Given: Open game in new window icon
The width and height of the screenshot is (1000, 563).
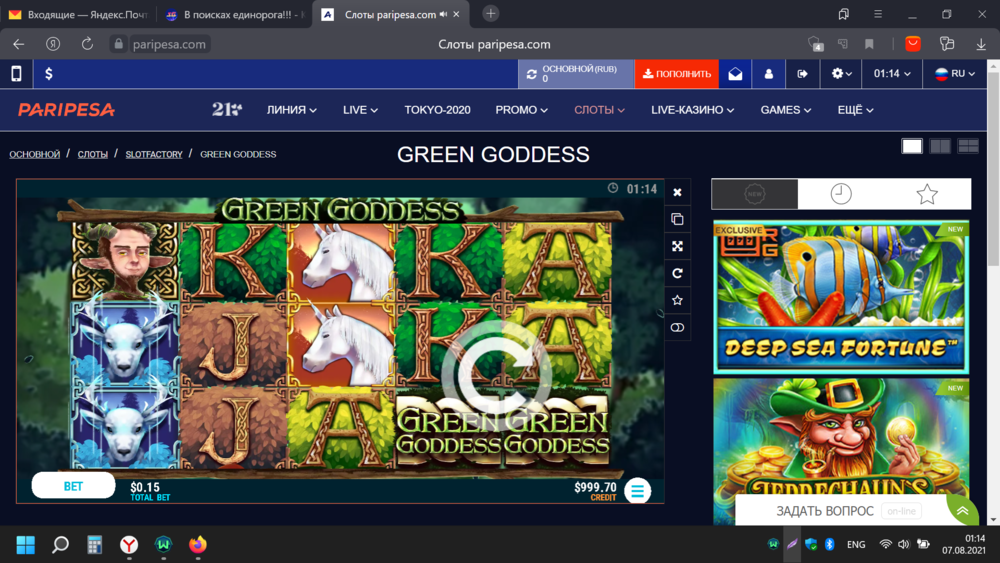Looking at the screenshot, I should tap(677, 219).
